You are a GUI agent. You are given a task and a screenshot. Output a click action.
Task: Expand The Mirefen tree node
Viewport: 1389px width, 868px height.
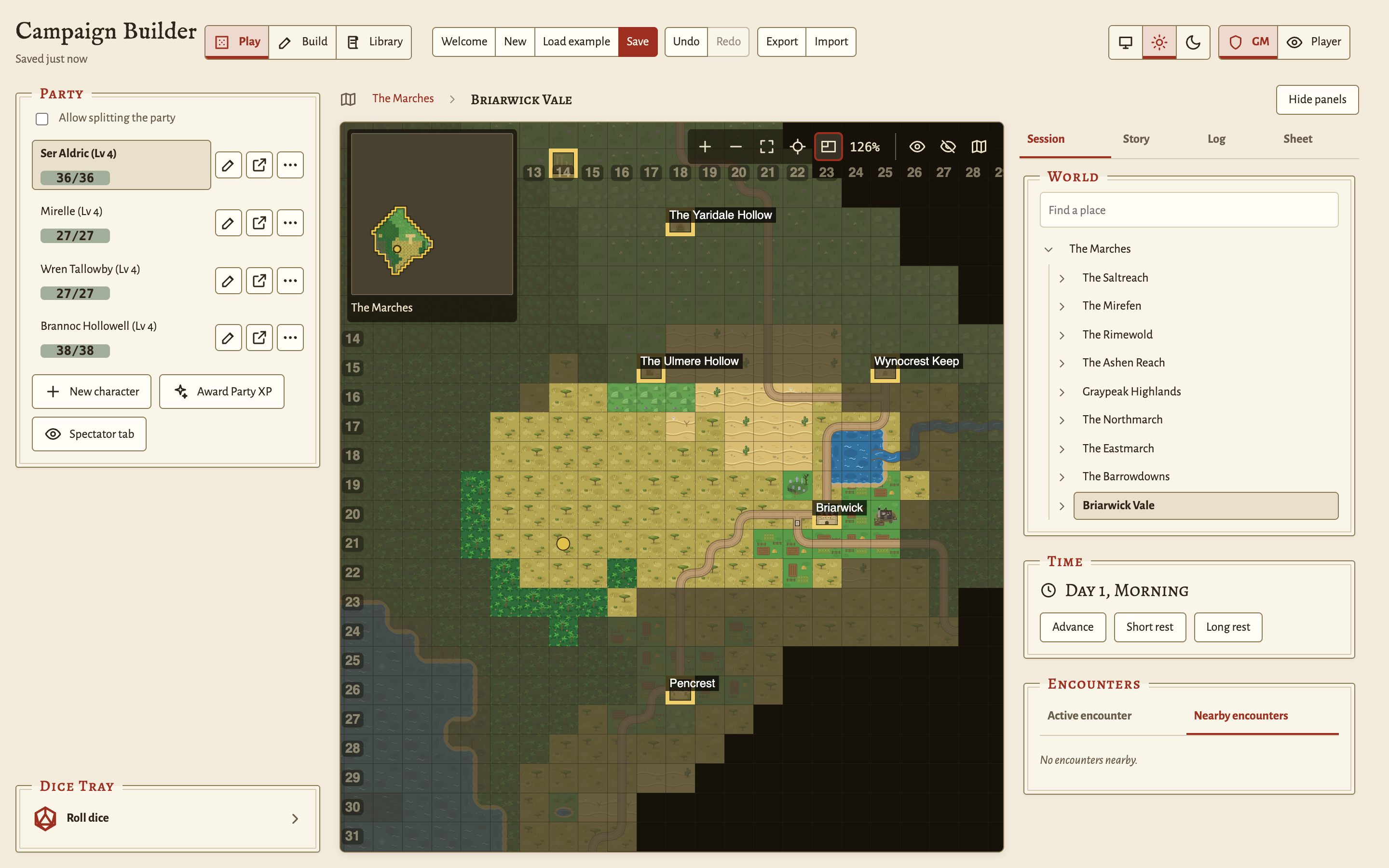click(x=1062, y=307)
